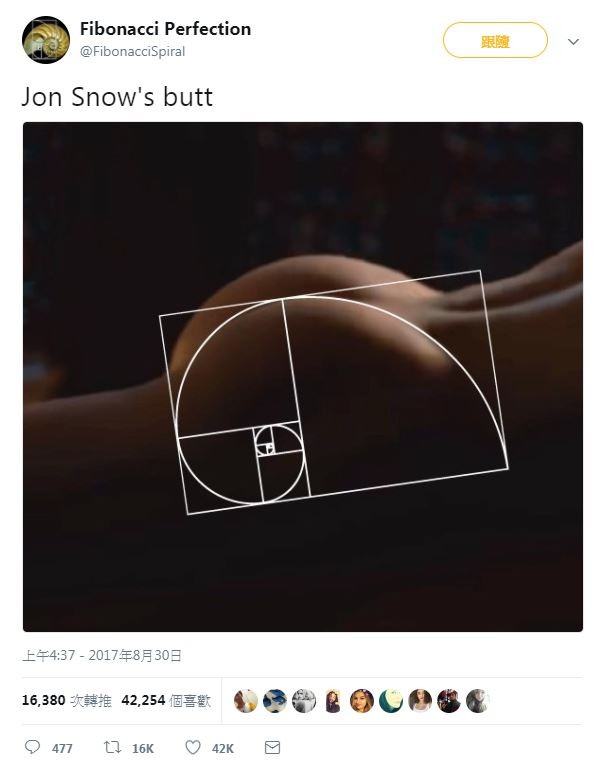Like the tweet with heart icon

(192, 747)
